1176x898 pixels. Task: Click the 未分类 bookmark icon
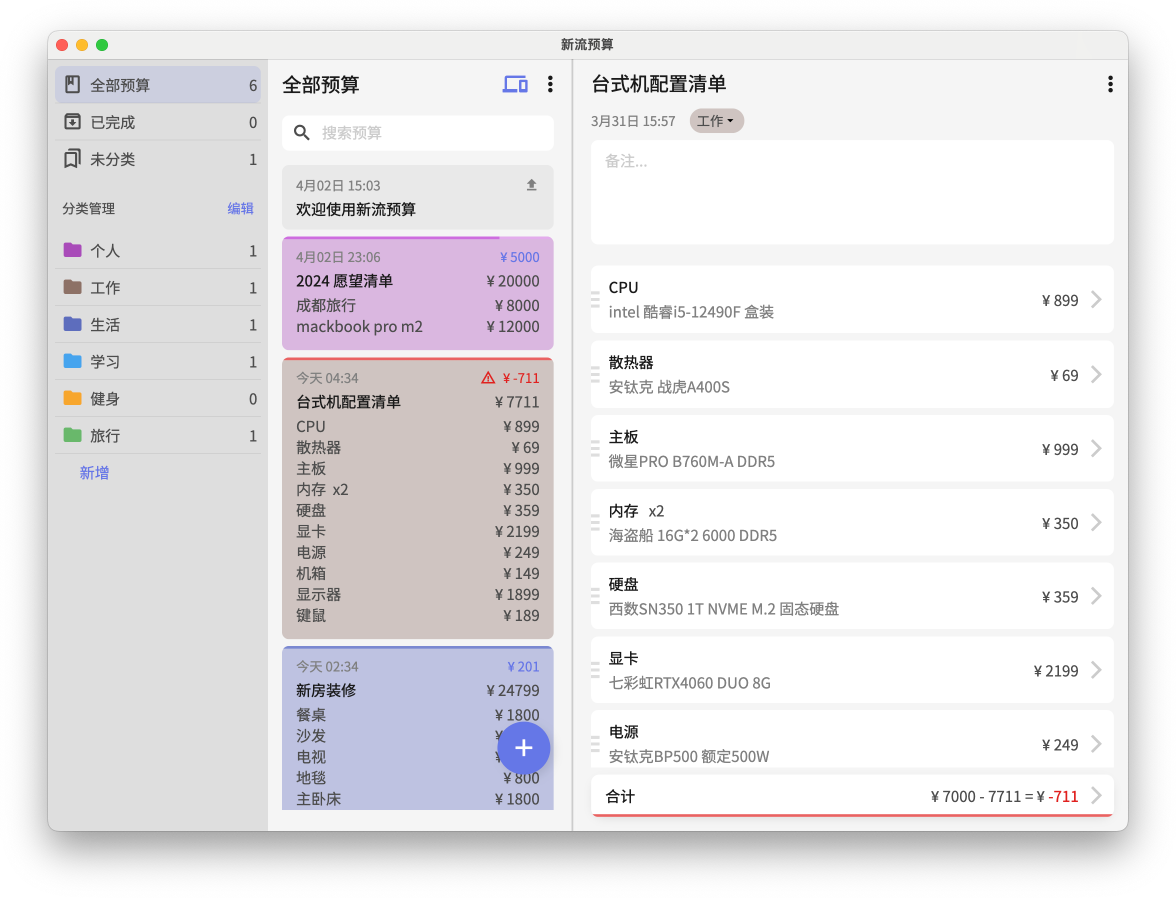72,158
